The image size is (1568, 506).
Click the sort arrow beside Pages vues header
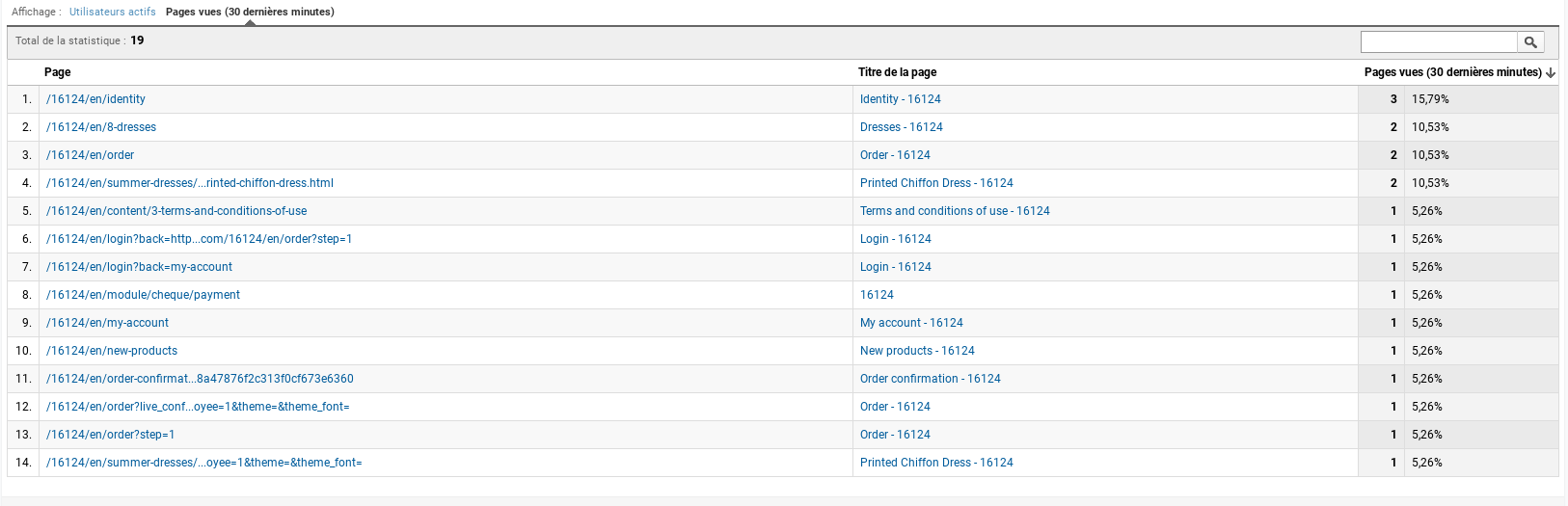tap(1551, 72)
